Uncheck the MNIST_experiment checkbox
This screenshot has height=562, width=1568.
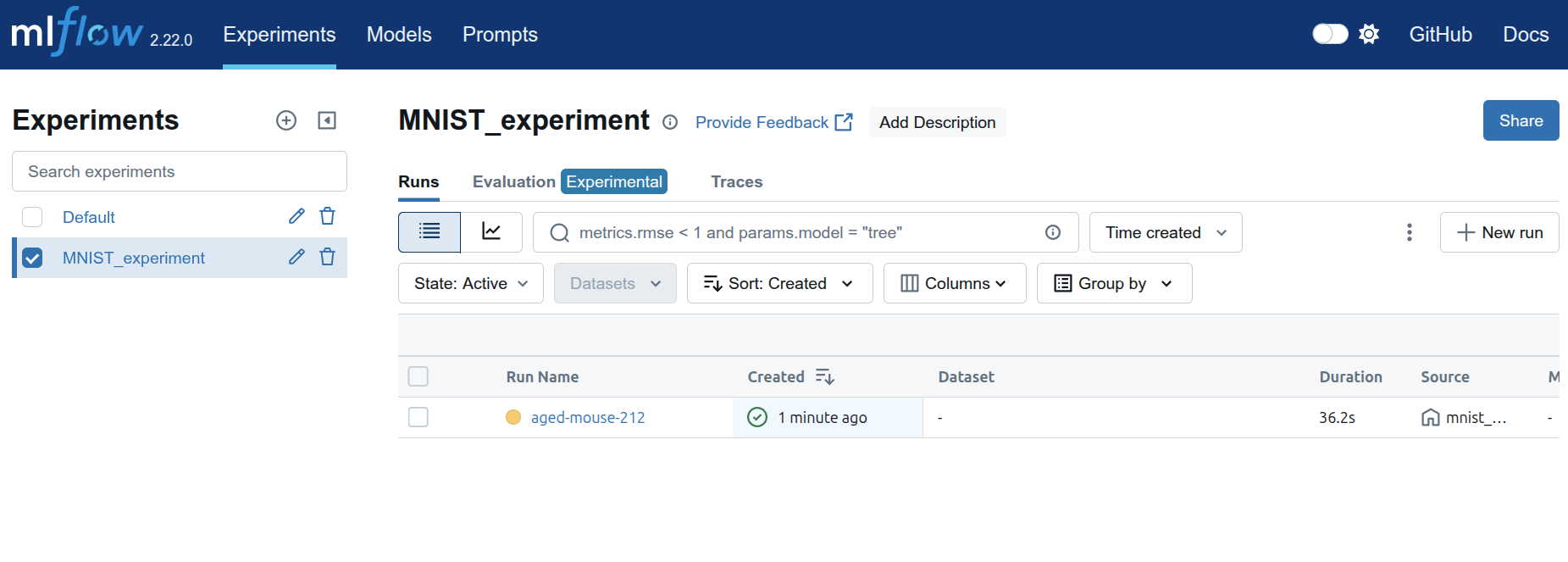[x=32, y=258]
